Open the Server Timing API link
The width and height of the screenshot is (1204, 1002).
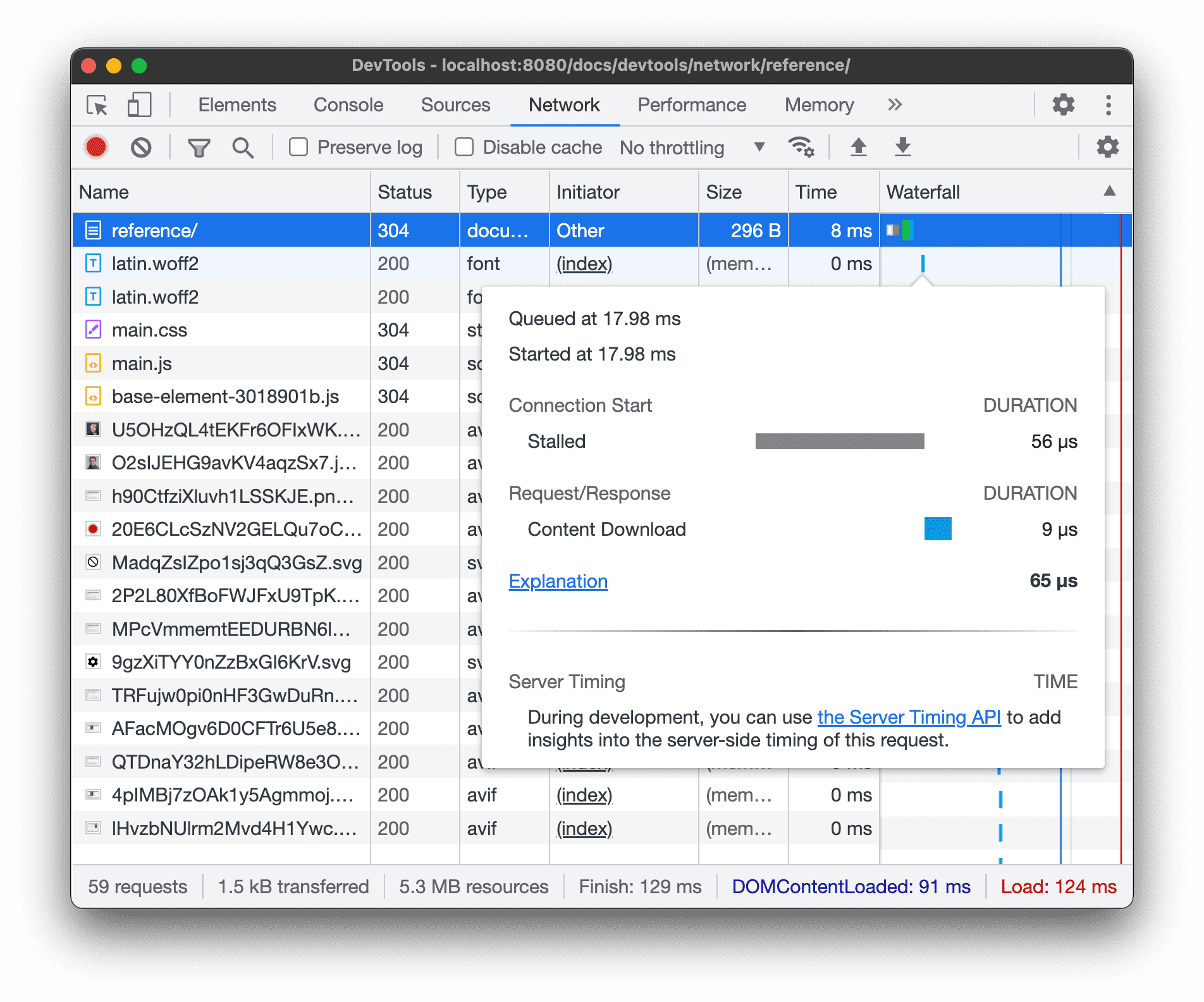click(909, 717)
